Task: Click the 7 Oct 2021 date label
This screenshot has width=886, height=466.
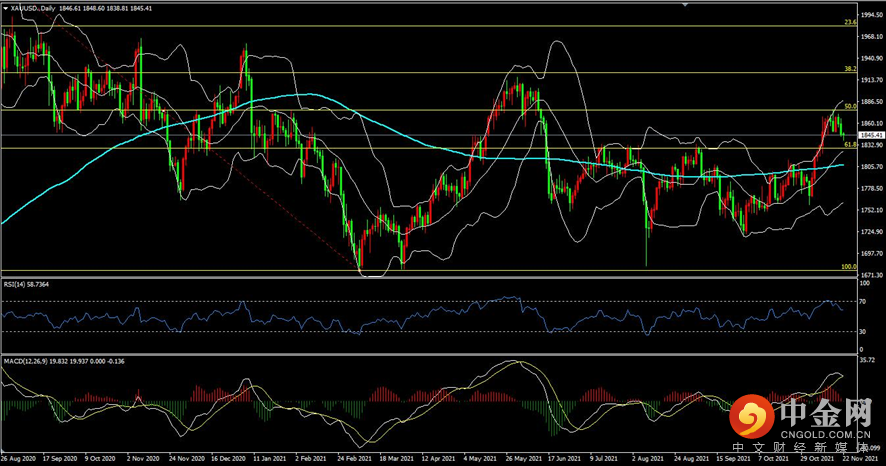Action: [x=773, y=459]
